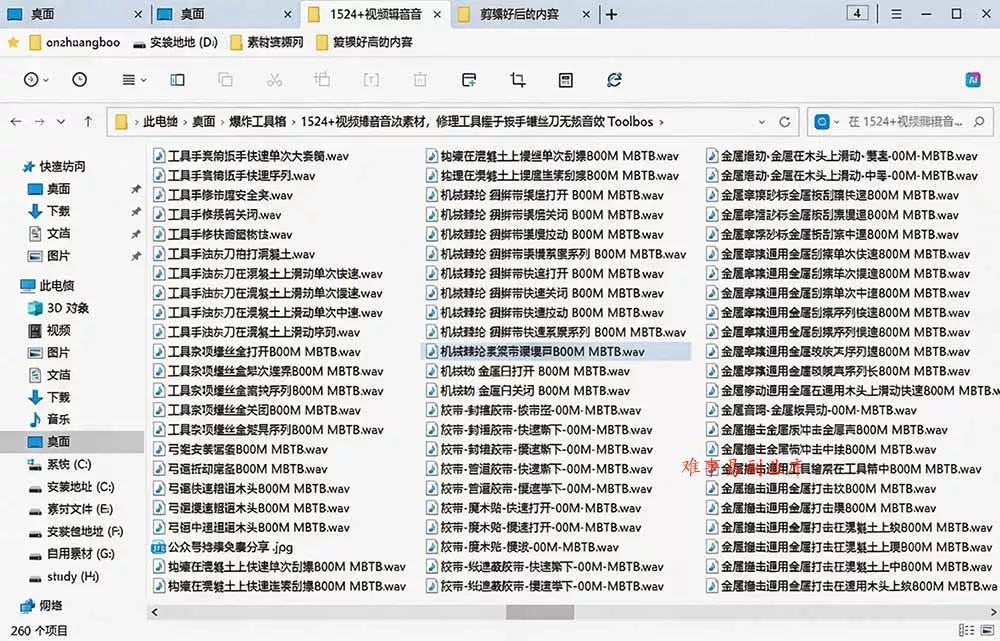Click the numbered '4' windows counter button
1000x641 pixels.
click(857, 13)
